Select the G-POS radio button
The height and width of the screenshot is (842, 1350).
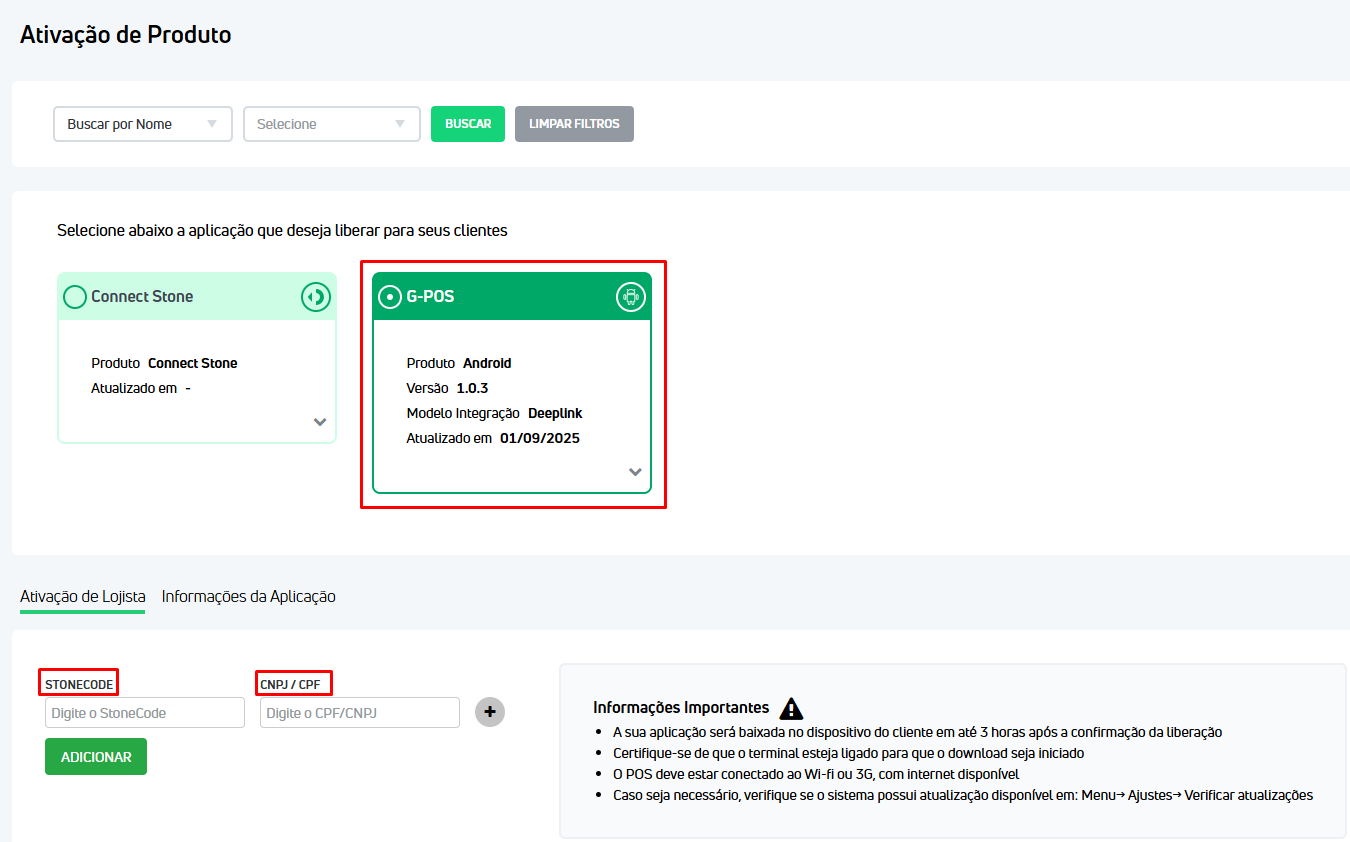390,297
